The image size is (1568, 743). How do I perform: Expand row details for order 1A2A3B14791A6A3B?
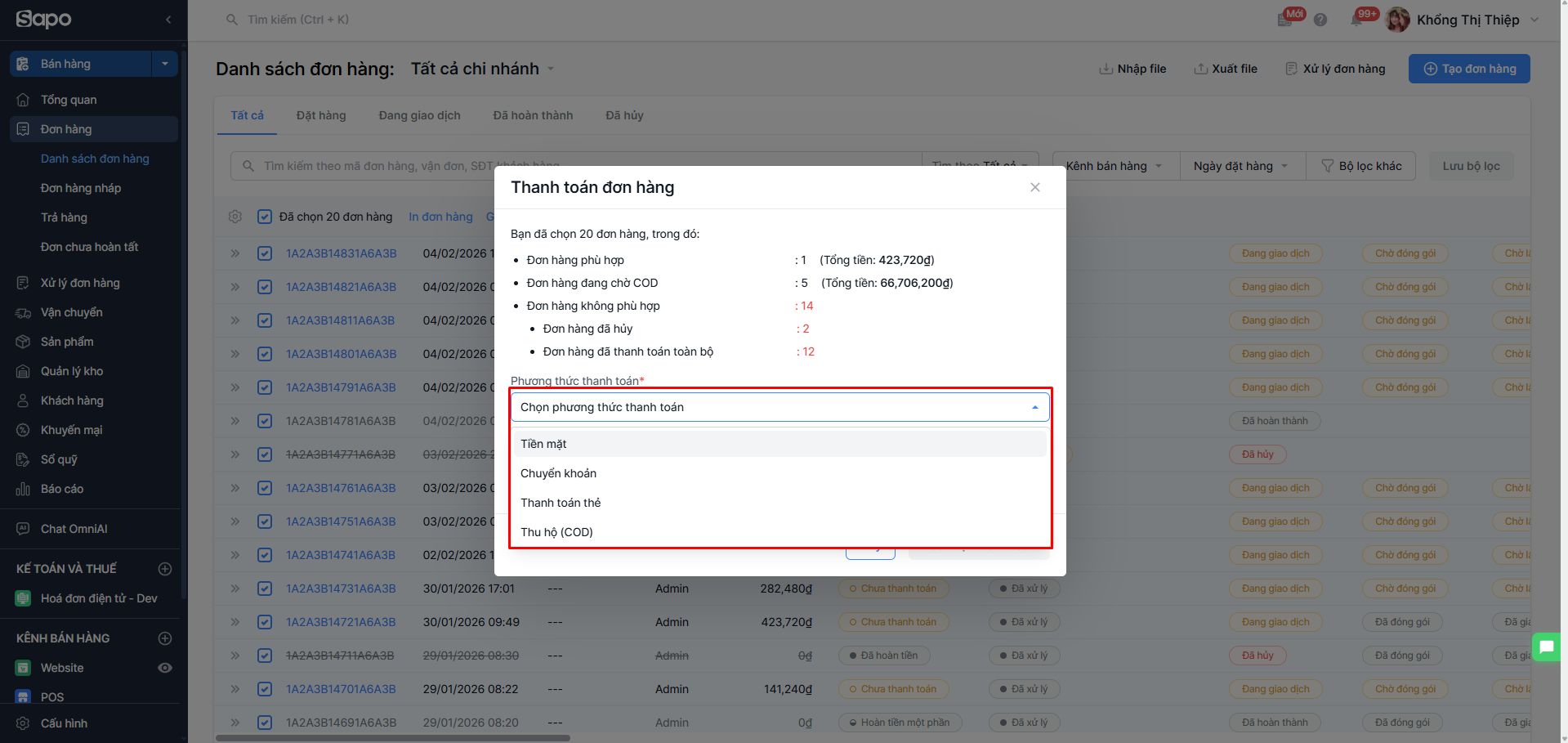[x=235, y=387]
